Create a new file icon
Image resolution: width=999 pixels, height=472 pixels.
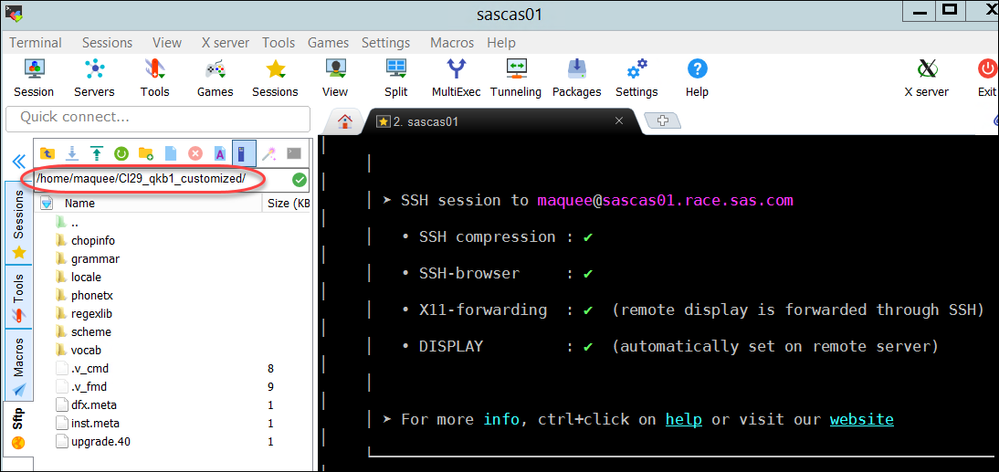171,154
